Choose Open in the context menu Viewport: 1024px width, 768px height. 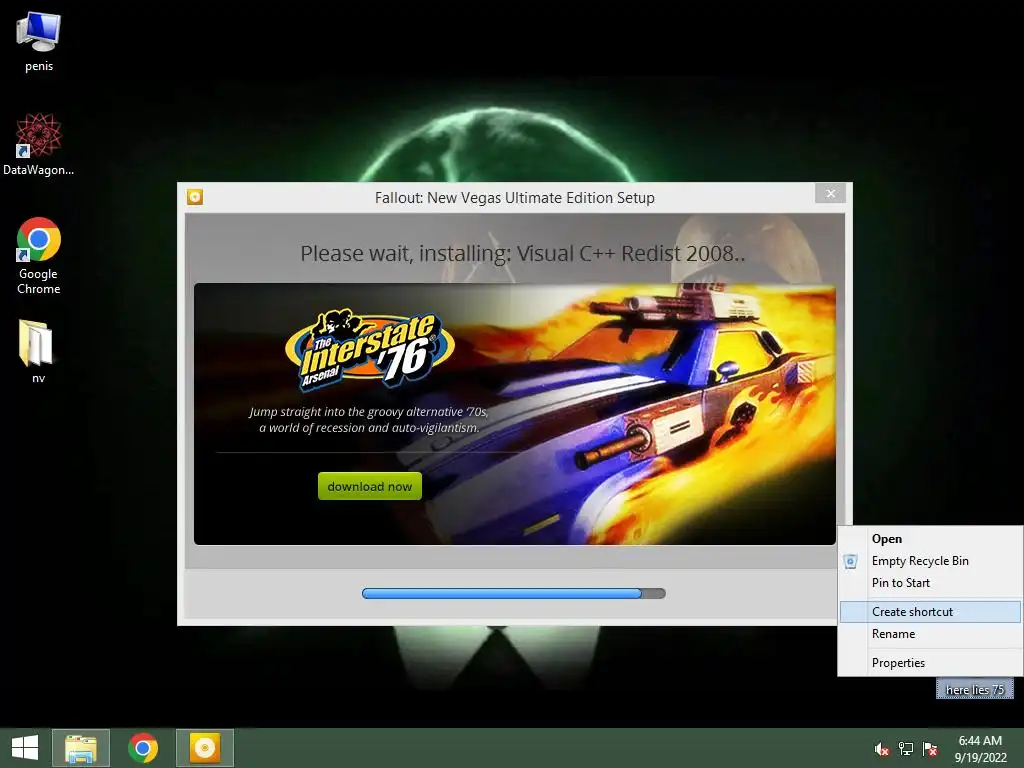coord(930,539)
